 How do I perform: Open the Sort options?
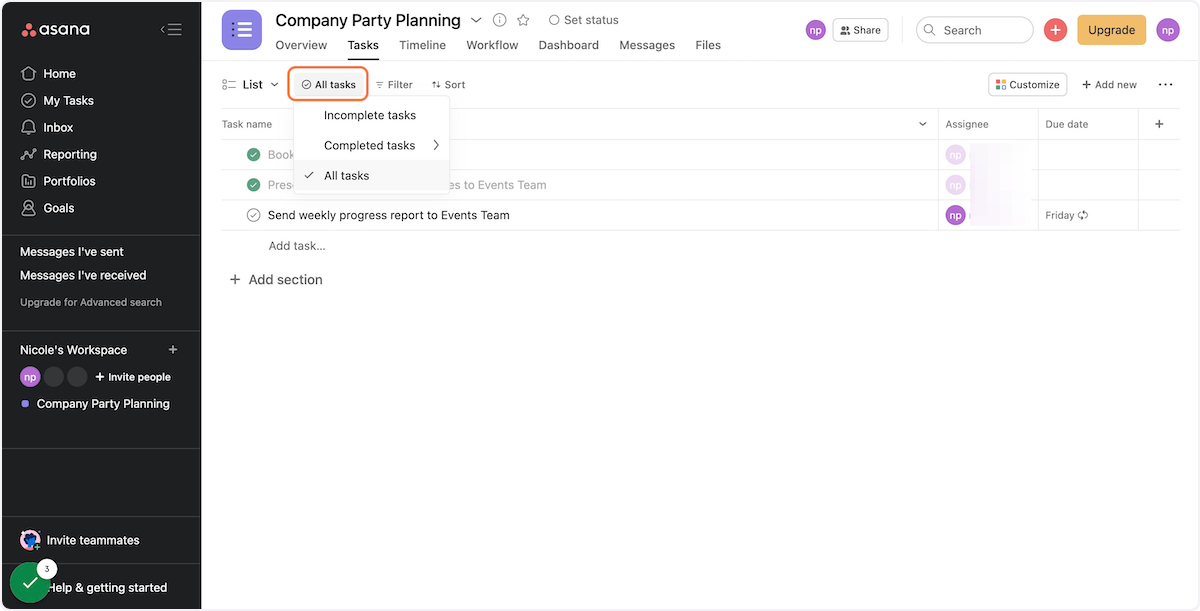(448, 85)
